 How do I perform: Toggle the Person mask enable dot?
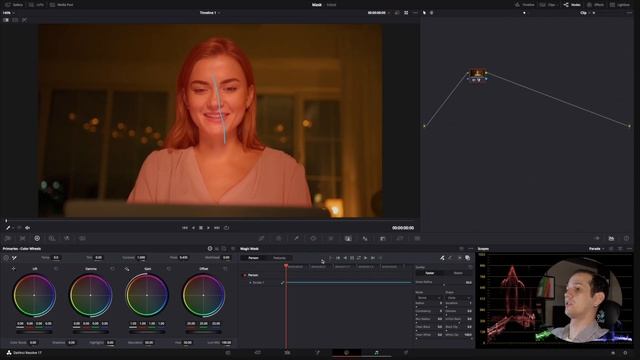tap(245, 275)
